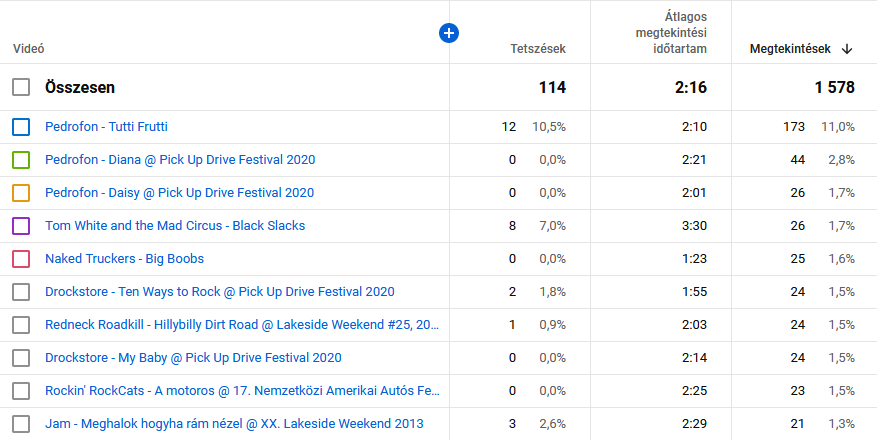Open Jam - Meghalok hogyha rám nézel link
Viewport: 877px width, 440px height.
point(230,424)
